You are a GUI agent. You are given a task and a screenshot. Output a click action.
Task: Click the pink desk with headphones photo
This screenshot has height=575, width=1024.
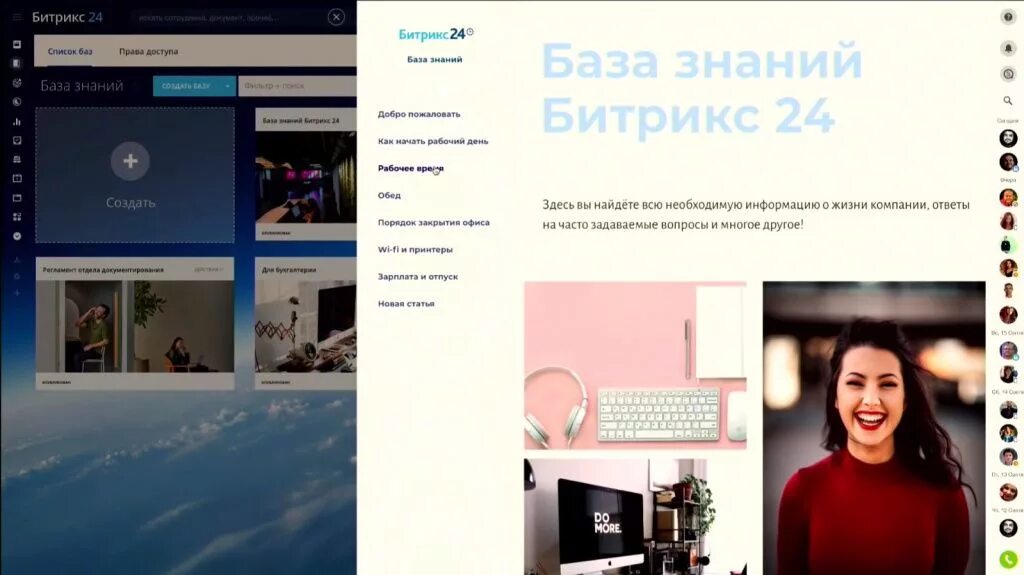(x=635, y=365)
